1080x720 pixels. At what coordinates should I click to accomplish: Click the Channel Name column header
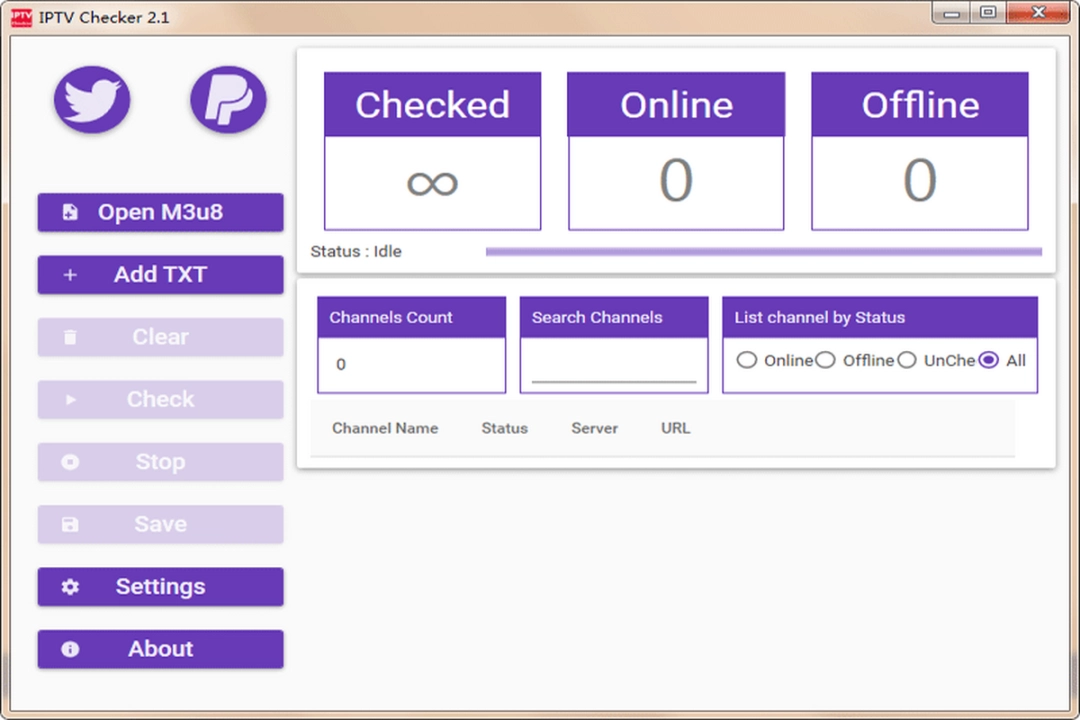click(385, 428)
